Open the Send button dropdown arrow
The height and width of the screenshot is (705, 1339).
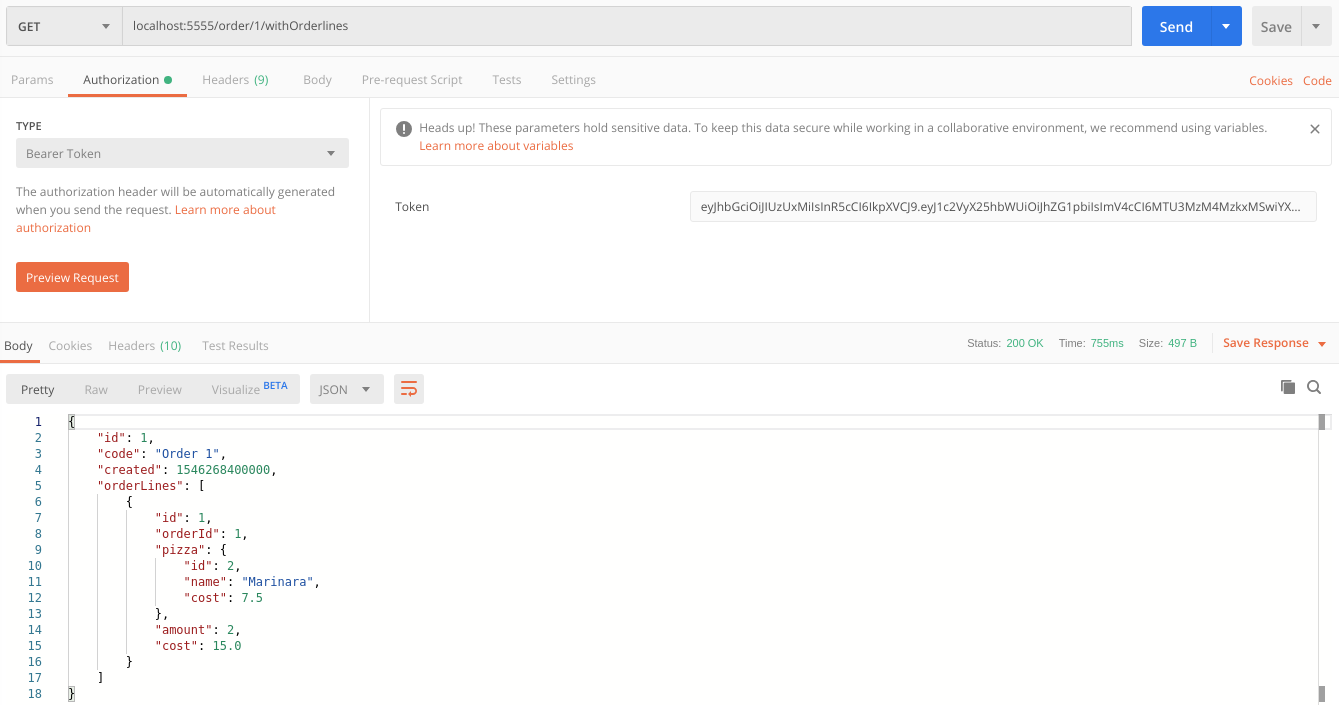[x=1225, y=27]
